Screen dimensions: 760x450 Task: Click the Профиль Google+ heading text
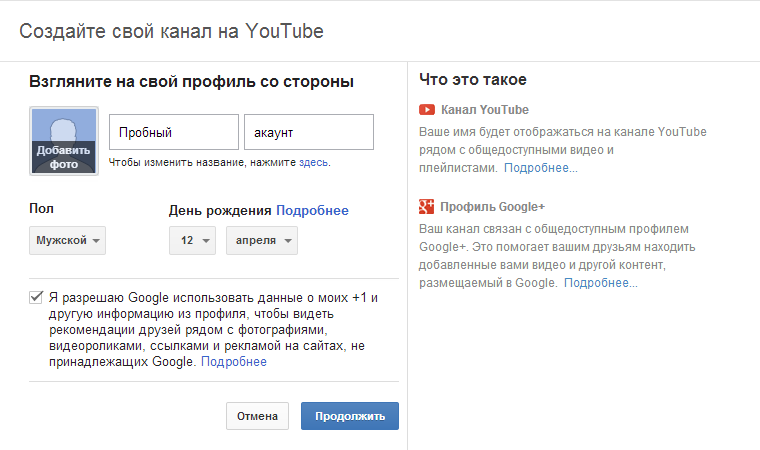[492, 207]
